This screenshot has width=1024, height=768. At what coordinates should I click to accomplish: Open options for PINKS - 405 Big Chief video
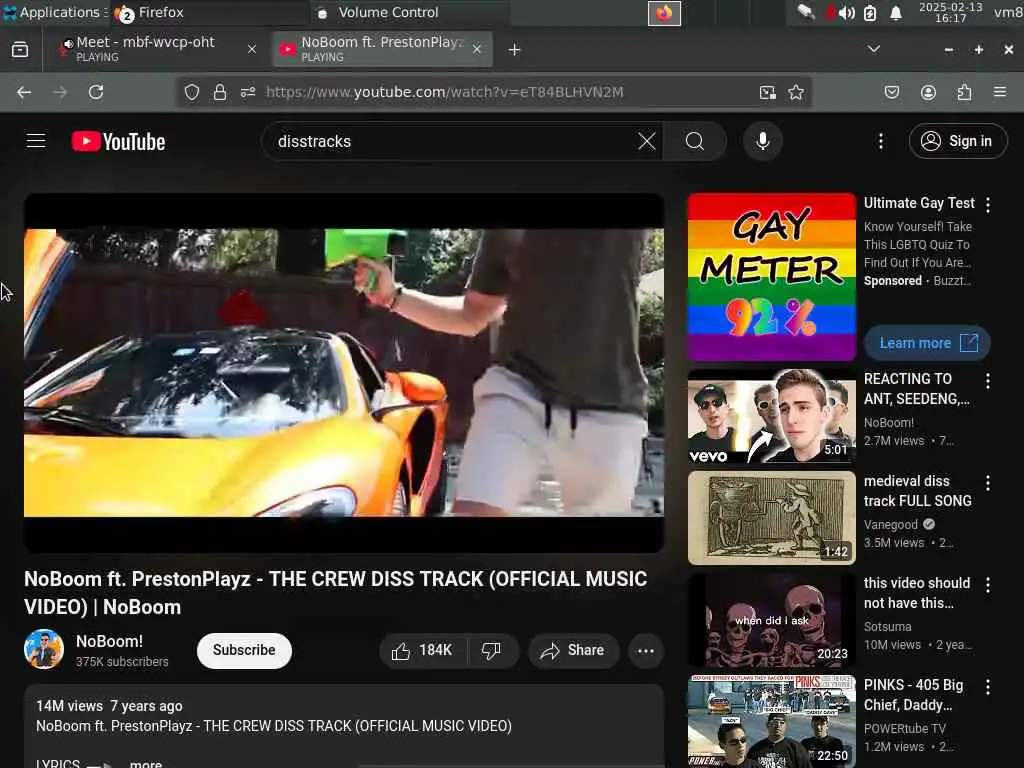pos(988,686)
